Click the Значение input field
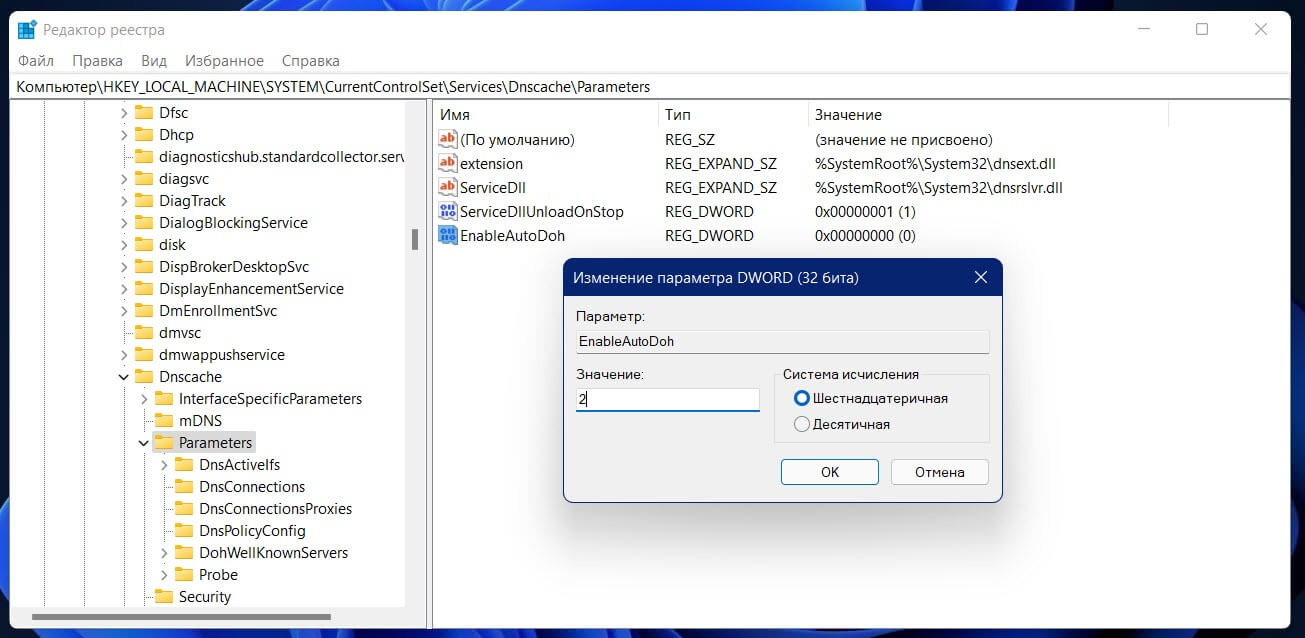Screen dimensions: 1305x638 tap(668, 399)
